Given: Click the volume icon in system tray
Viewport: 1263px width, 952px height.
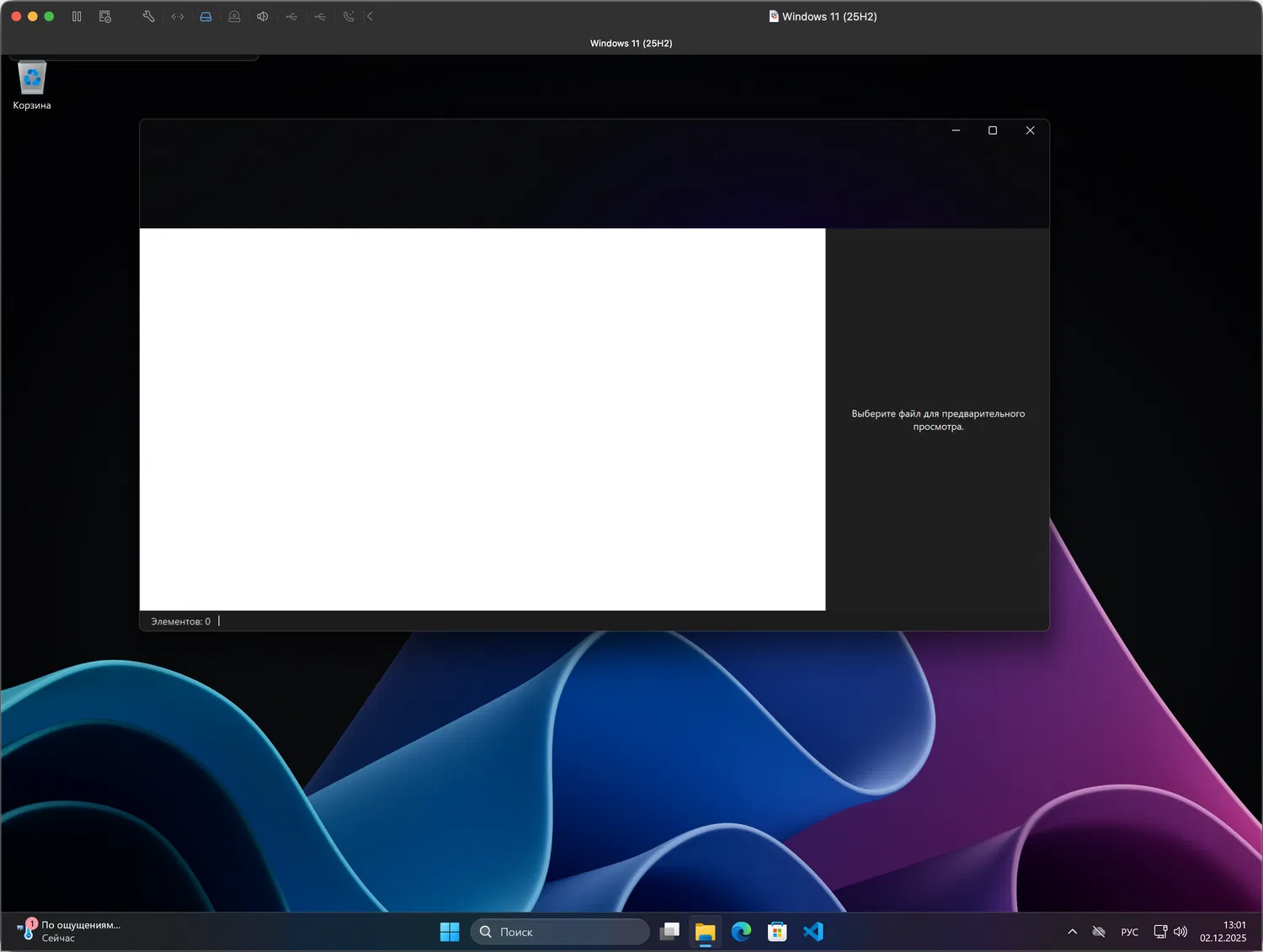Looking at the screenshot, I should point(1180,932).
